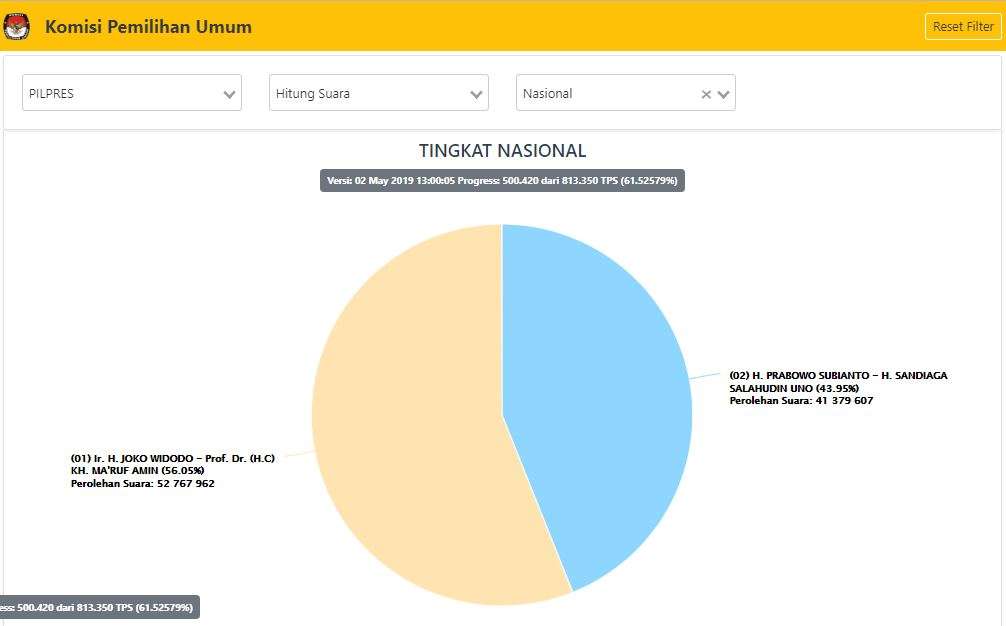Click the (02) H. Prabowo Subianto label
Screen dimensions: 1006x626
click(838, 376)
